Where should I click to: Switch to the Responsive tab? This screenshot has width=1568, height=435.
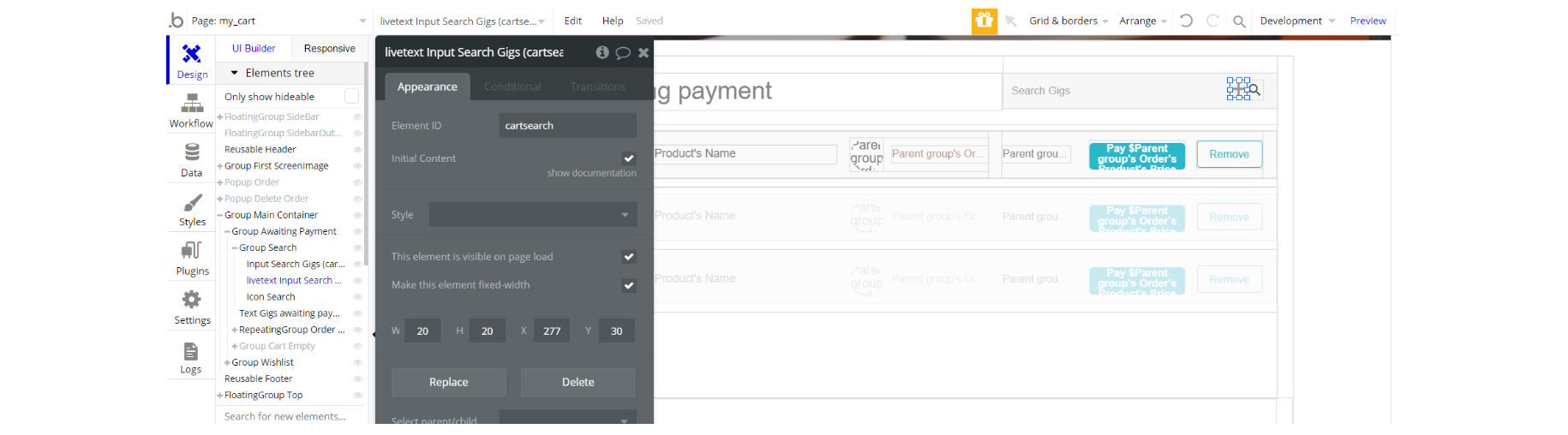329,49
